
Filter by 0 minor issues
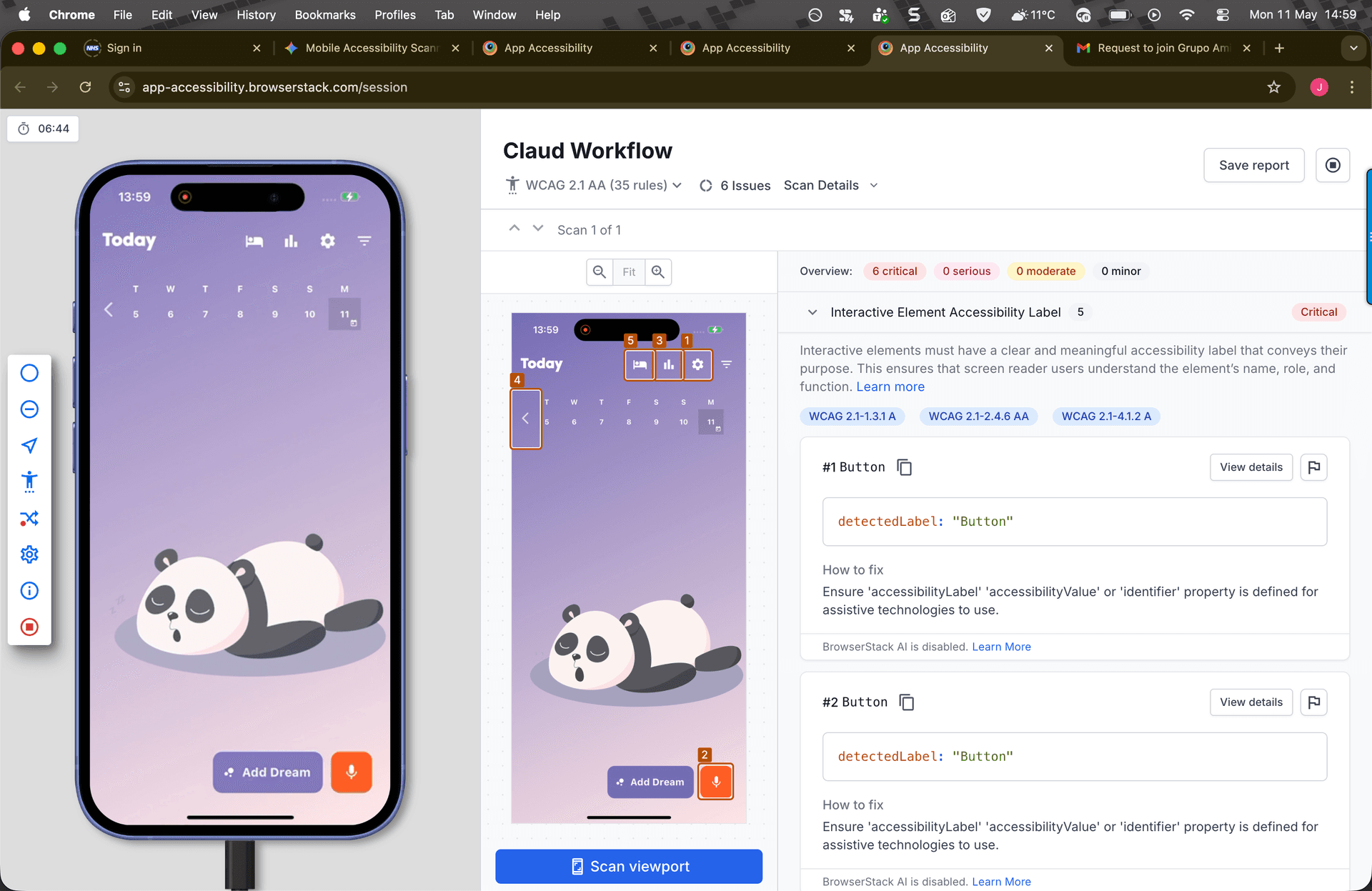(1120, 272)
